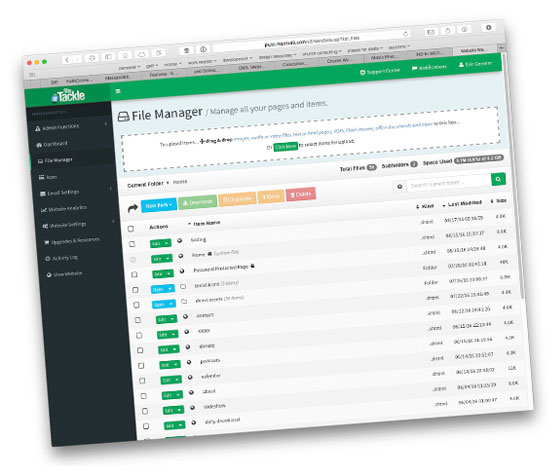The width and height of the screenshot is (558, 476).
Task: Open the Support Center header link
Action: [x=380, y=72]
